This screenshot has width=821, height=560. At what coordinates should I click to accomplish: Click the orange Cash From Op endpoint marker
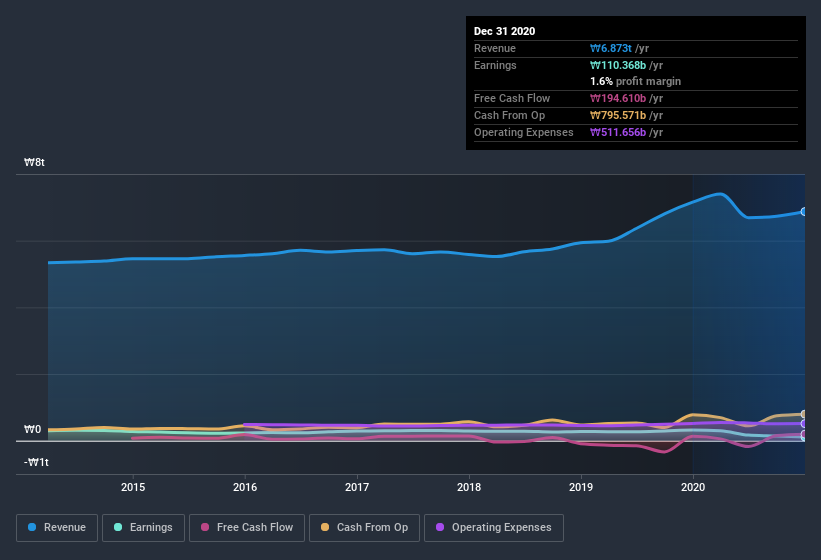pyautogui.click(x=804, y=414)
